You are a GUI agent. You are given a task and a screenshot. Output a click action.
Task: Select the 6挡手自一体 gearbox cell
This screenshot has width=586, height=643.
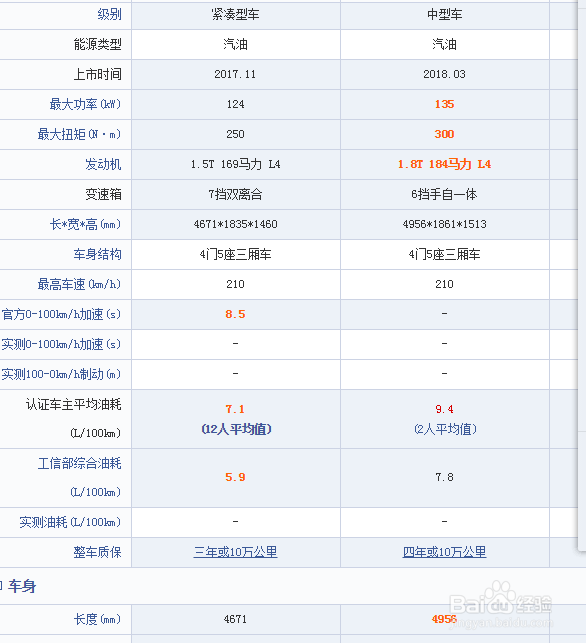tap(445, 194)
